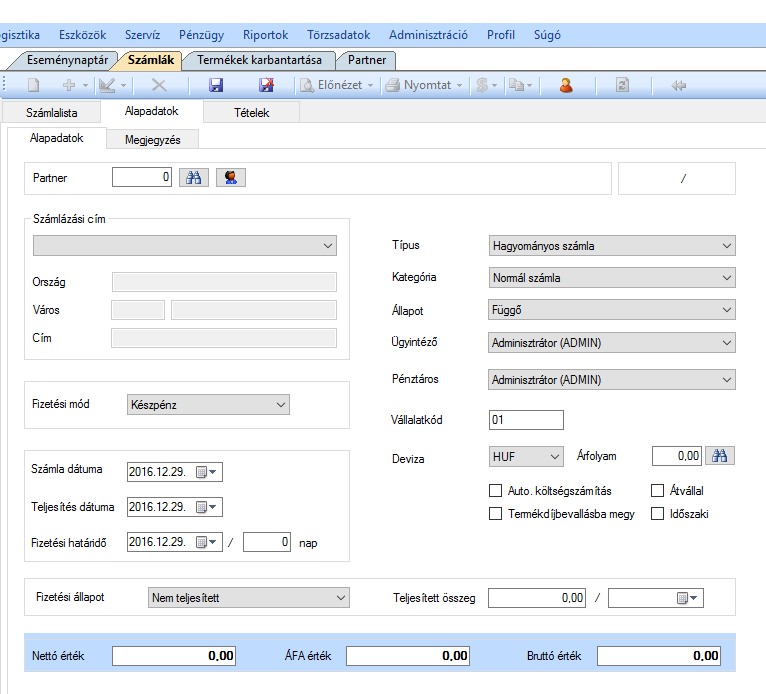
Task: Check the Átvállal checkbox
Action: pos(658,490)
